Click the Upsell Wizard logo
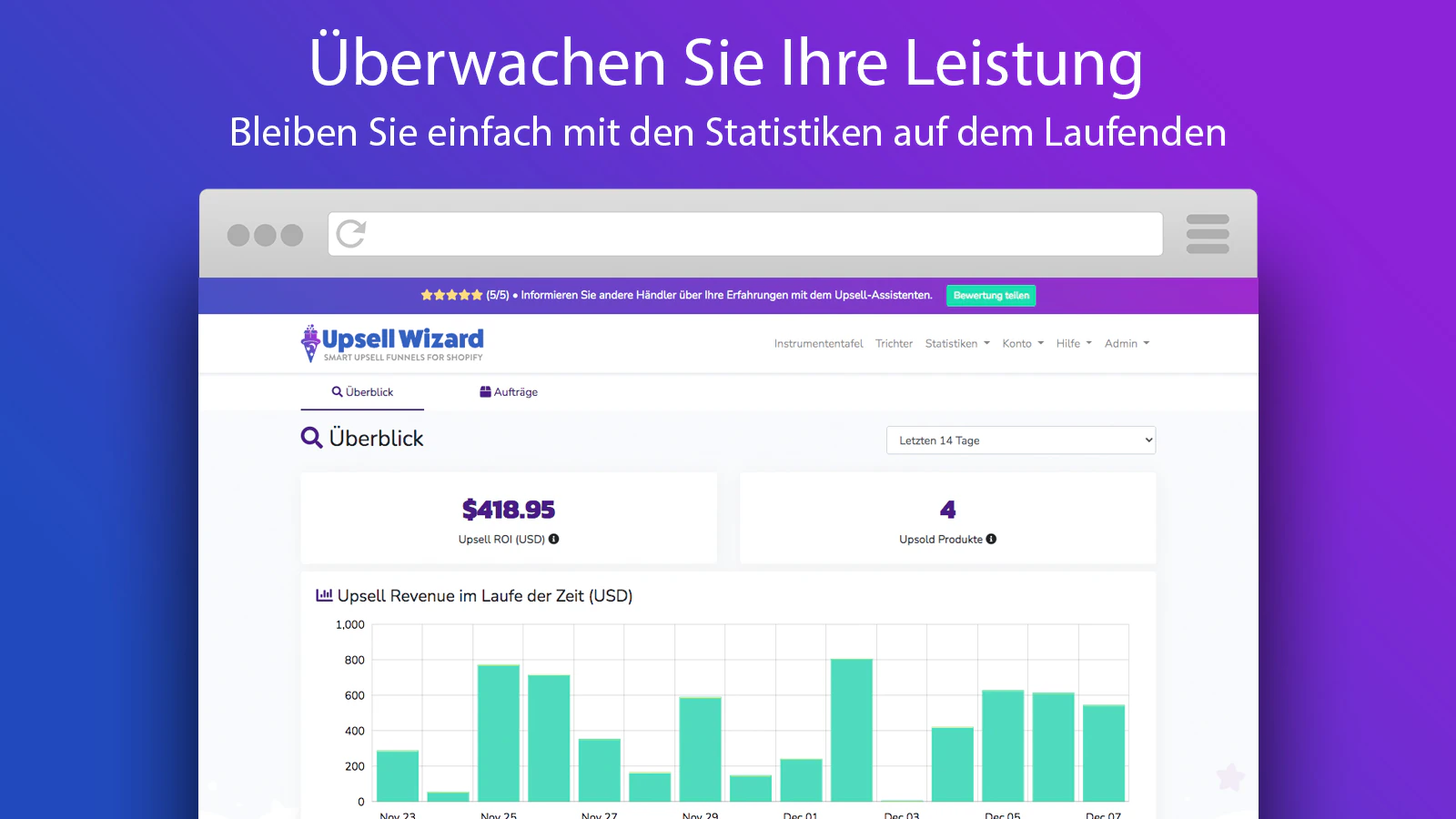The width and height of the screenshot is (1456, 819). point(392,343)
